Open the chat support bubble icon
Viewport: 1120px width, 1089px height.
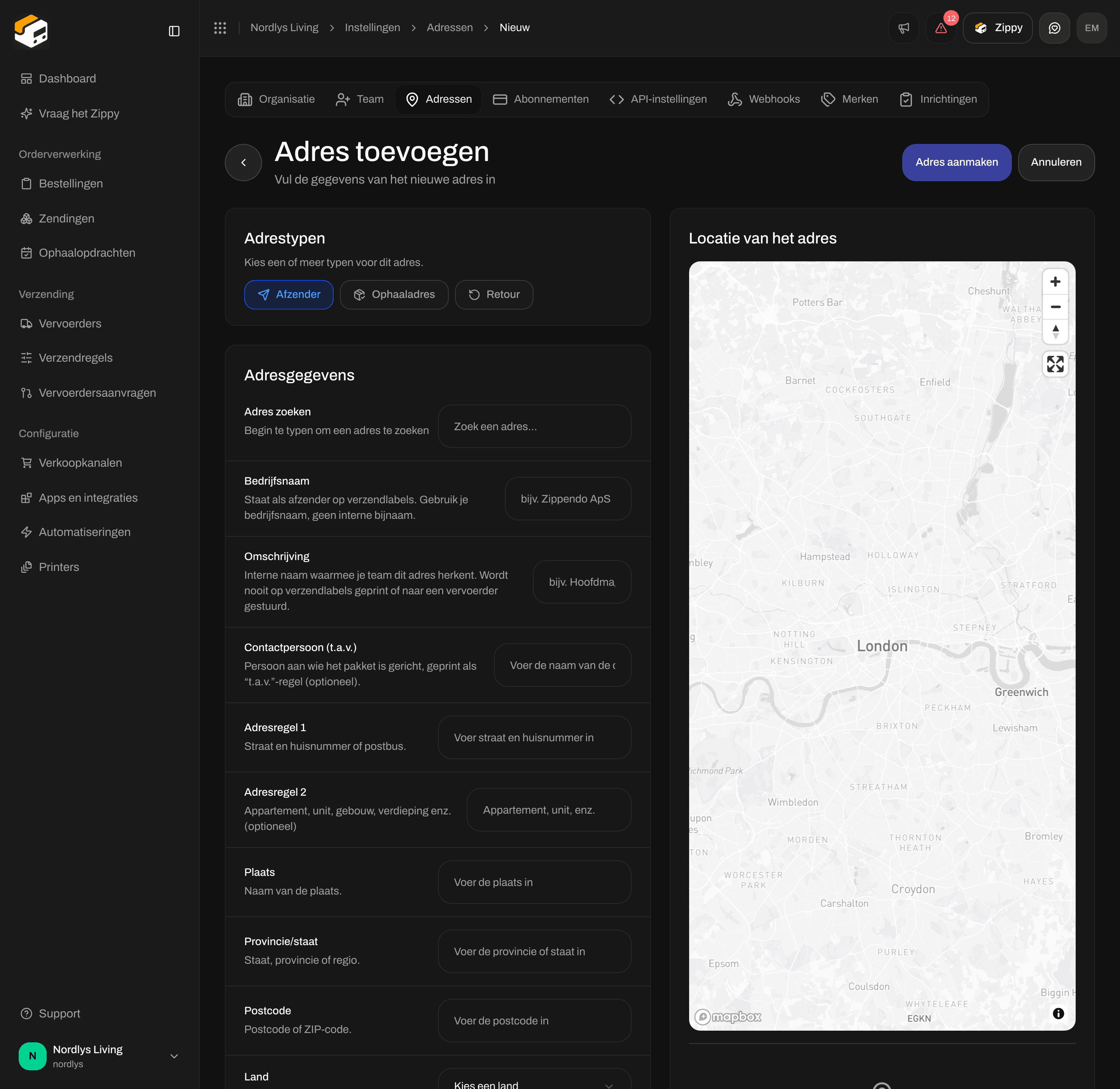1054,28
